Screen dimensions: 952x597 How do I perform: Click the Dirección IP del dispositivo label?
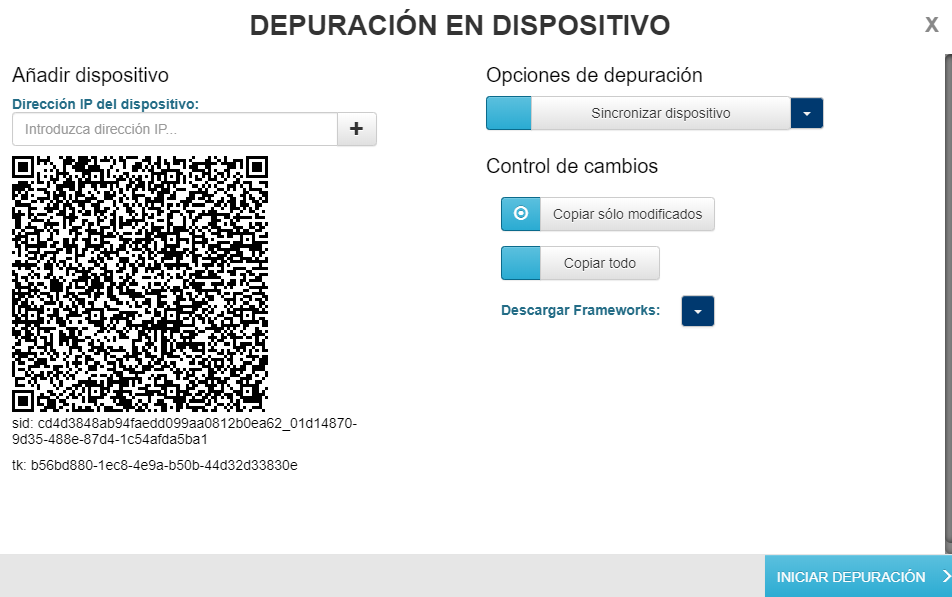pyautogui.click(x=106, y=104)
